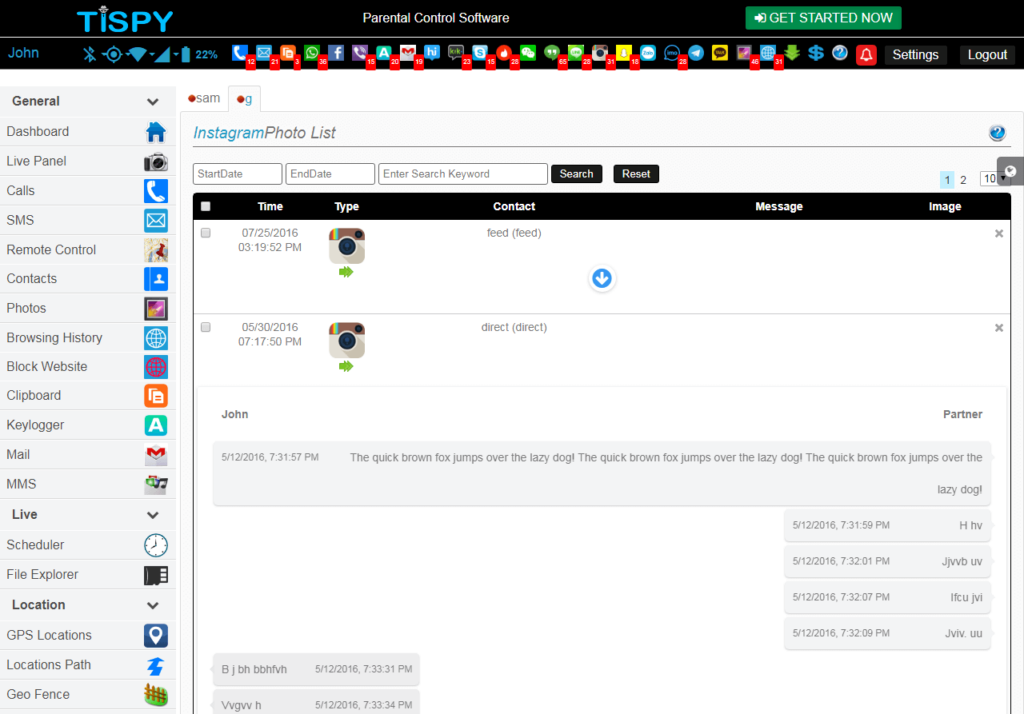Viewport: 1024px width, 714px height.
Task: Click the Reset button
Action: 636,174
